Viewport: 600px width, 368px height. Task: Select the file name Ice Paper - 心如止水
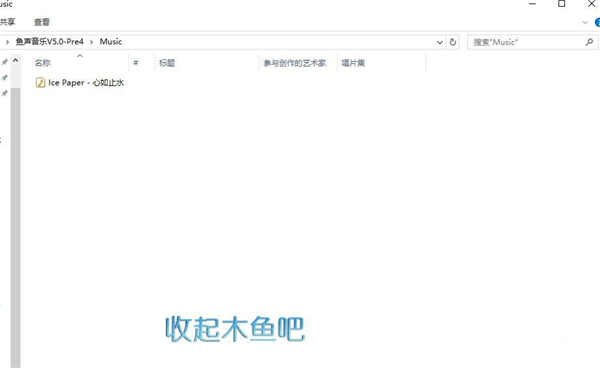coord(86,83)
